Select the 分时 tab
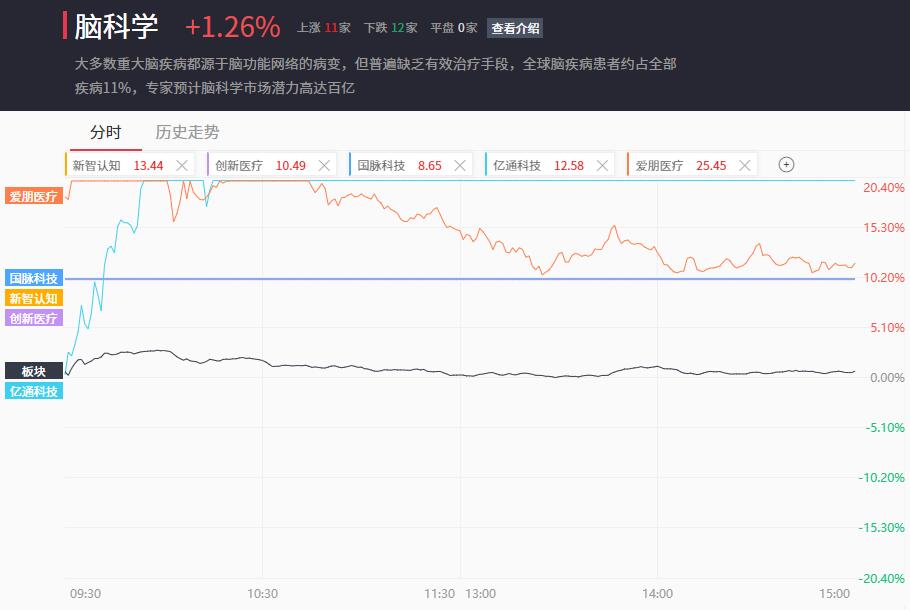The width and height of the screenshot is (910, 610). 106,132
